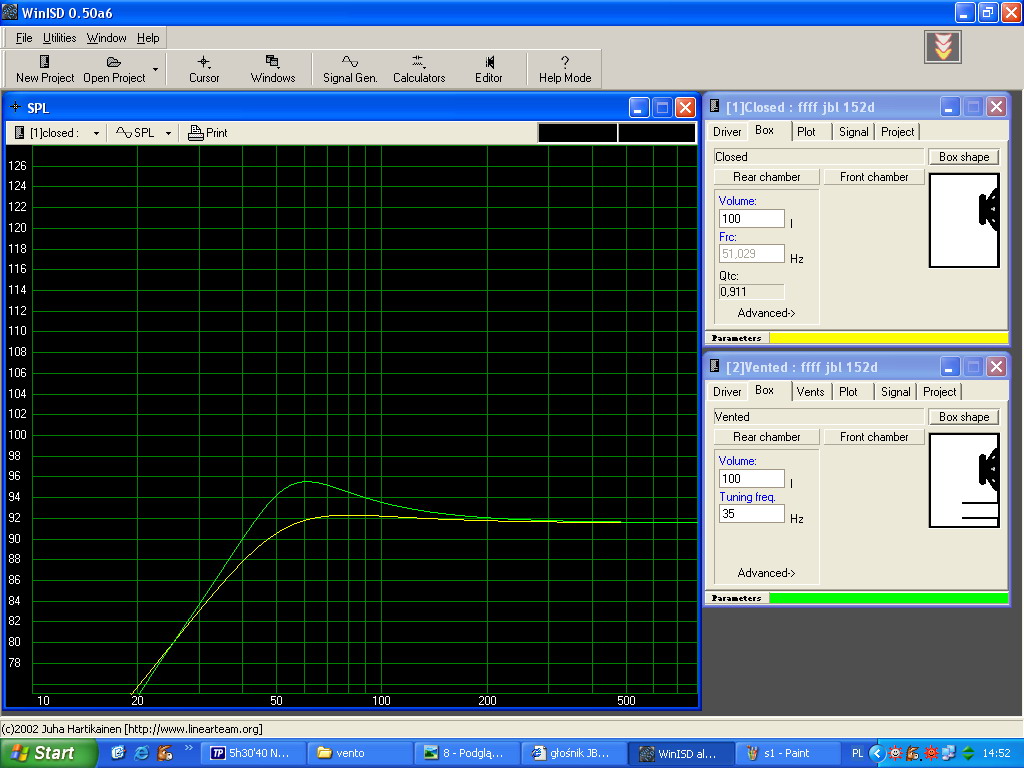Open the SPL graph type dropdown
The height and width of the screenshot is (768, 1024).
[168, 133]
